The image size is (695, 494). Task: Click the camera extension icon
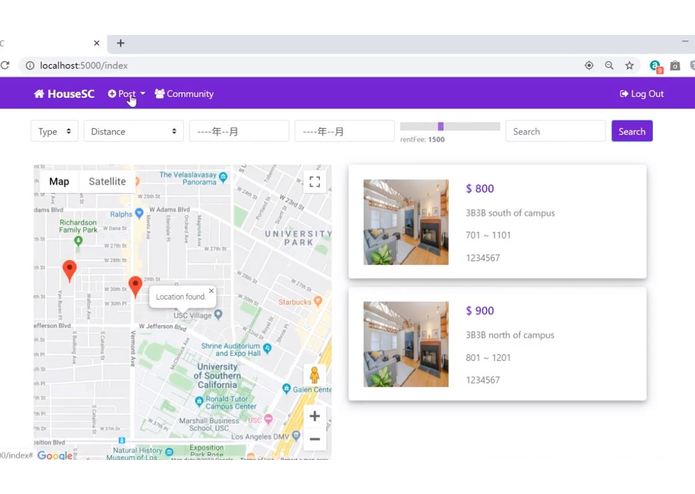(675, 66)
